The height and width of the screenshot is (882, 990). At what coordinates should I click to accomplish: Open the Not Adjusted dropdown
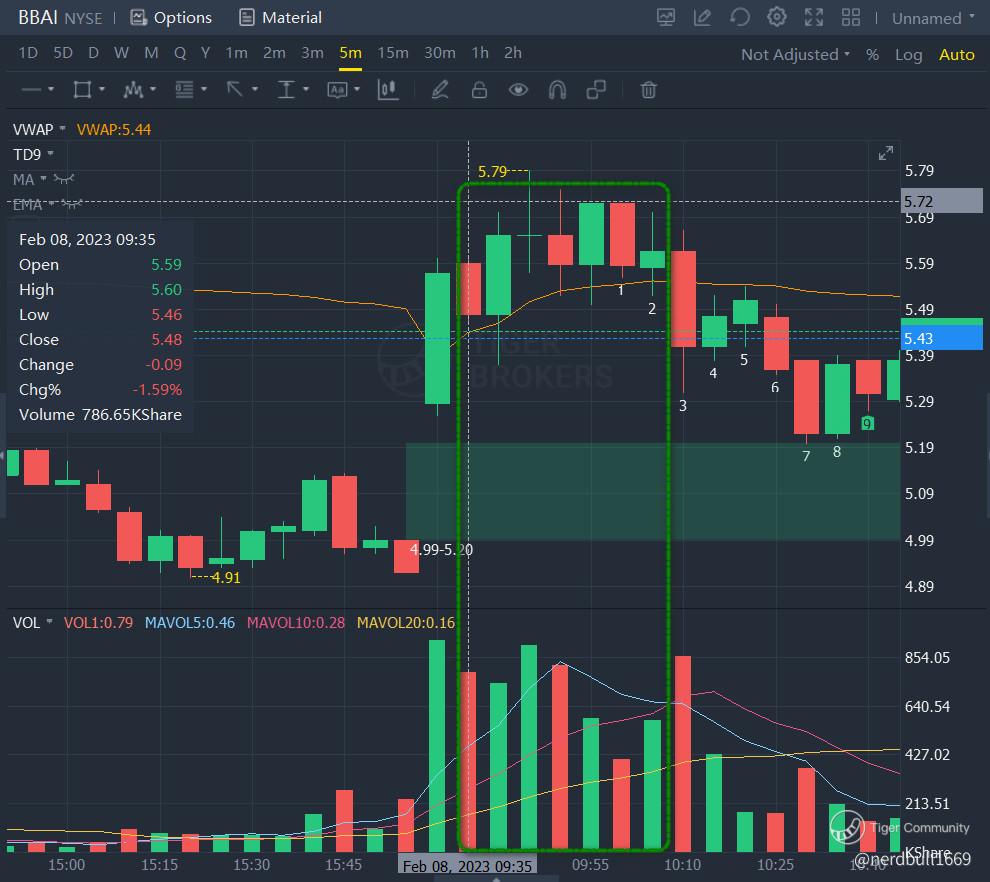coord(795,54)
